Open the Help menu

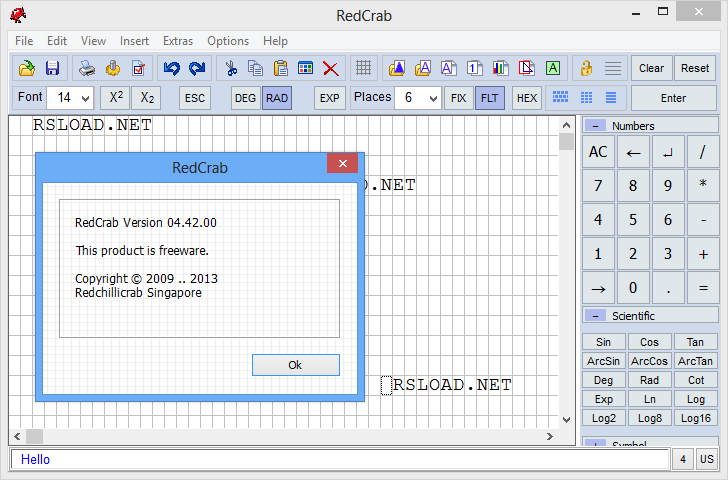[x=275, y=41]
